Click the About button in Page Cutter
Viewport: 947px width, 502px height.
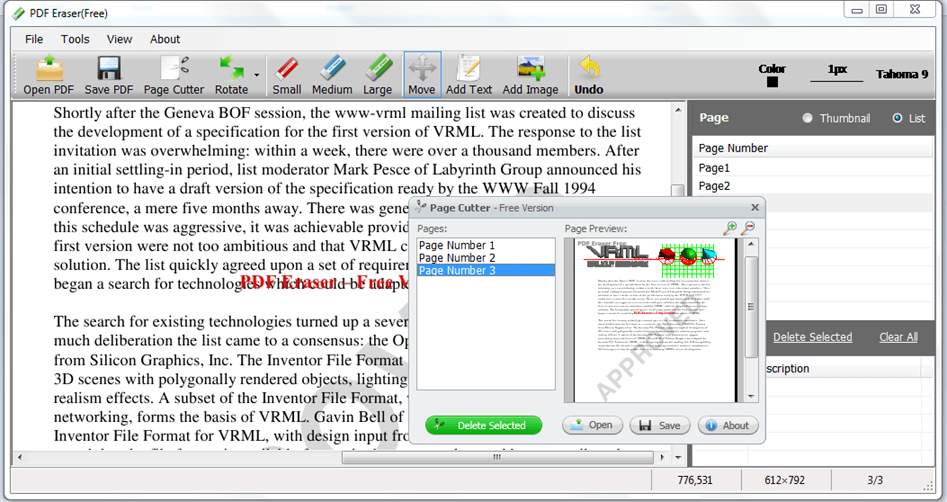[728, 425]
